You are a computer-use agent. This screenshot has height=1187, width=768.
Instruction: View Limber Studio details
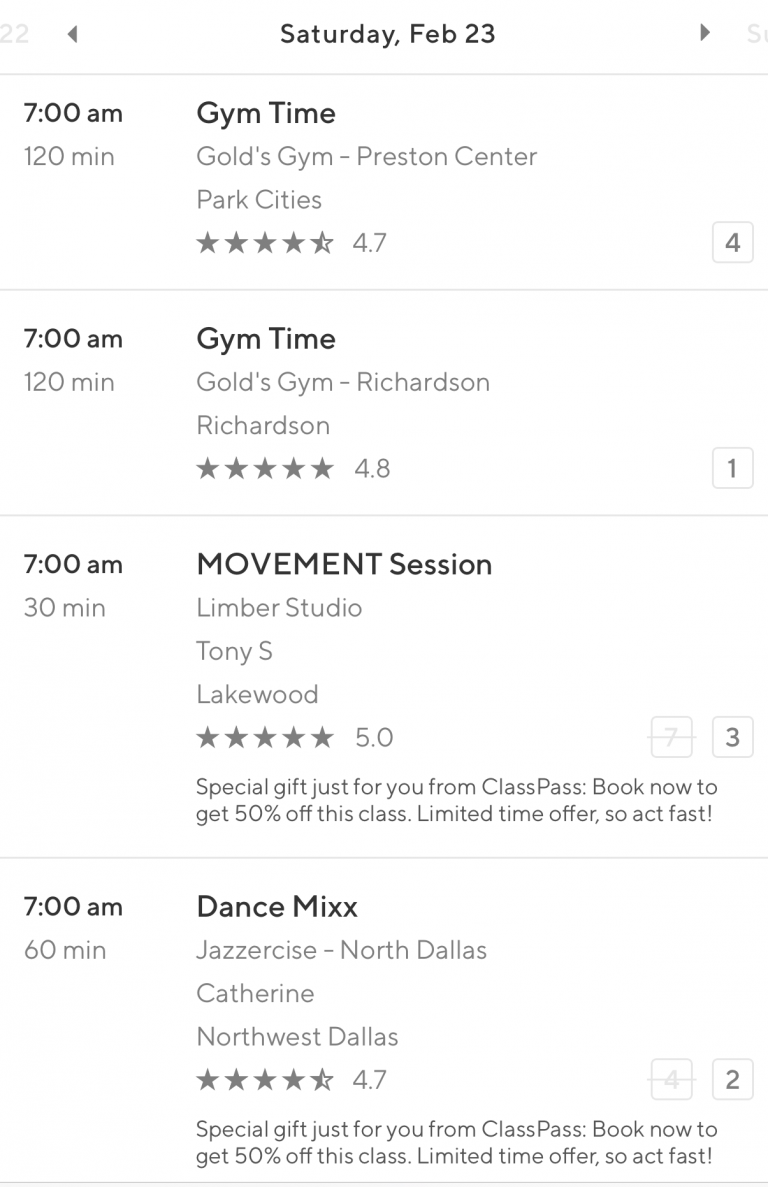(279, 608)
